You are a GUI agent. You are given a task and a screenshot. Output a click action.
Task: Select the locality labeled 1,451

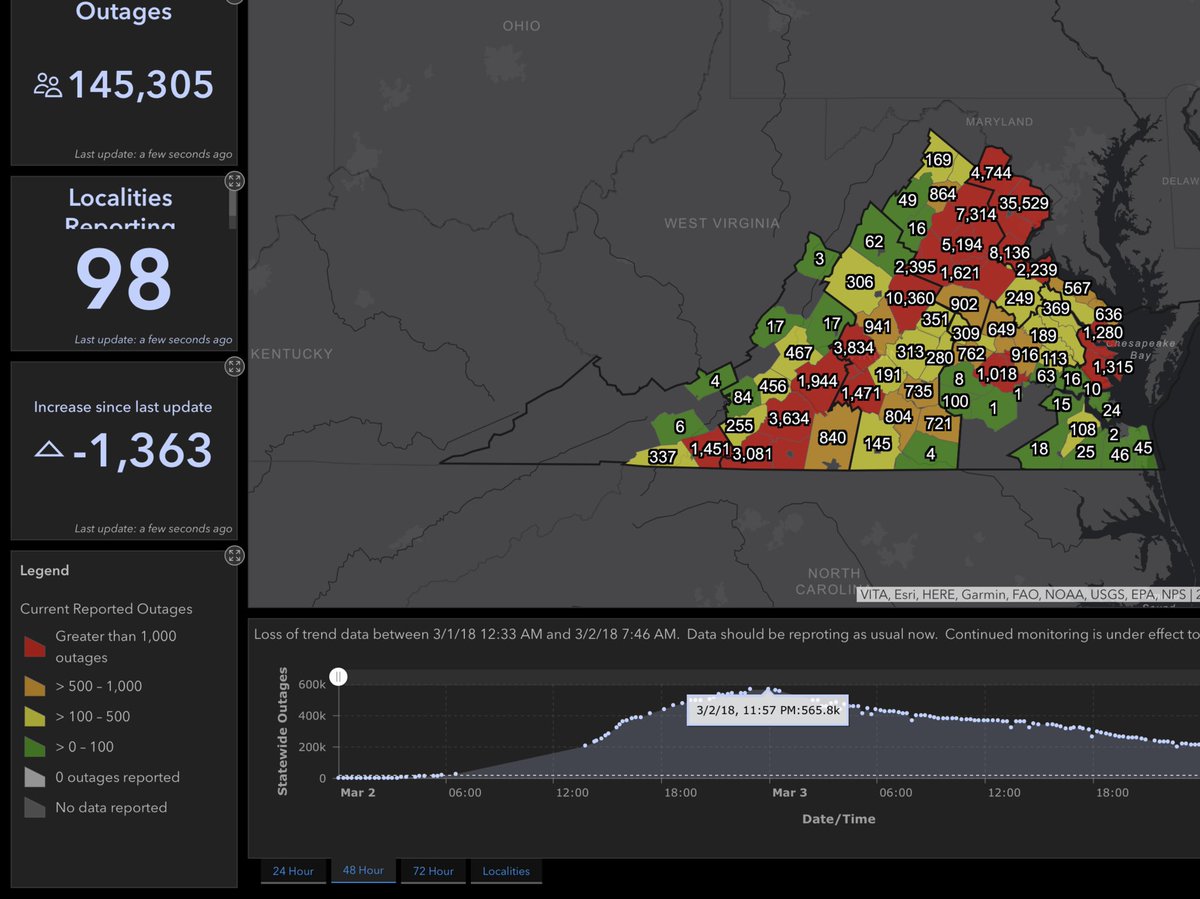click(x=710, y=449)
